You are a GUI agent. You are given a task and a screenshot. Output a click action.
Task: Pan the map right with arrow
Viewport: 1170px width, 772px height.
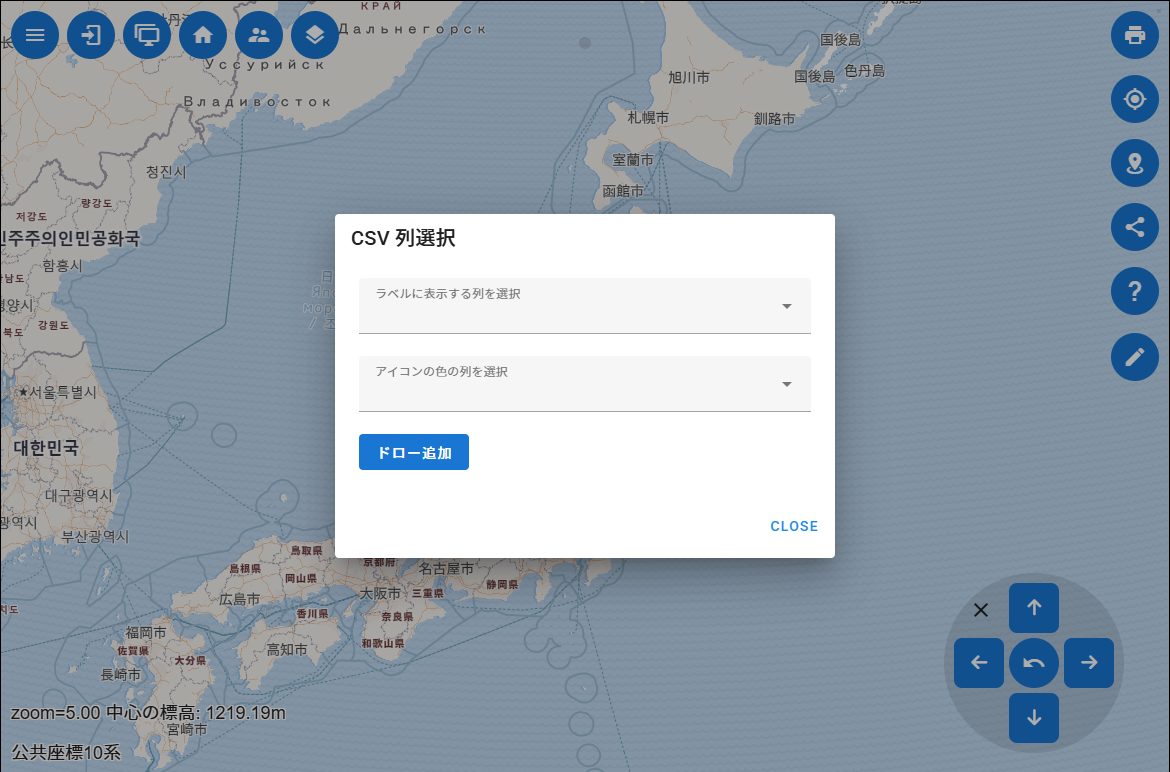pyautogui.click(x=1089, y=663)
